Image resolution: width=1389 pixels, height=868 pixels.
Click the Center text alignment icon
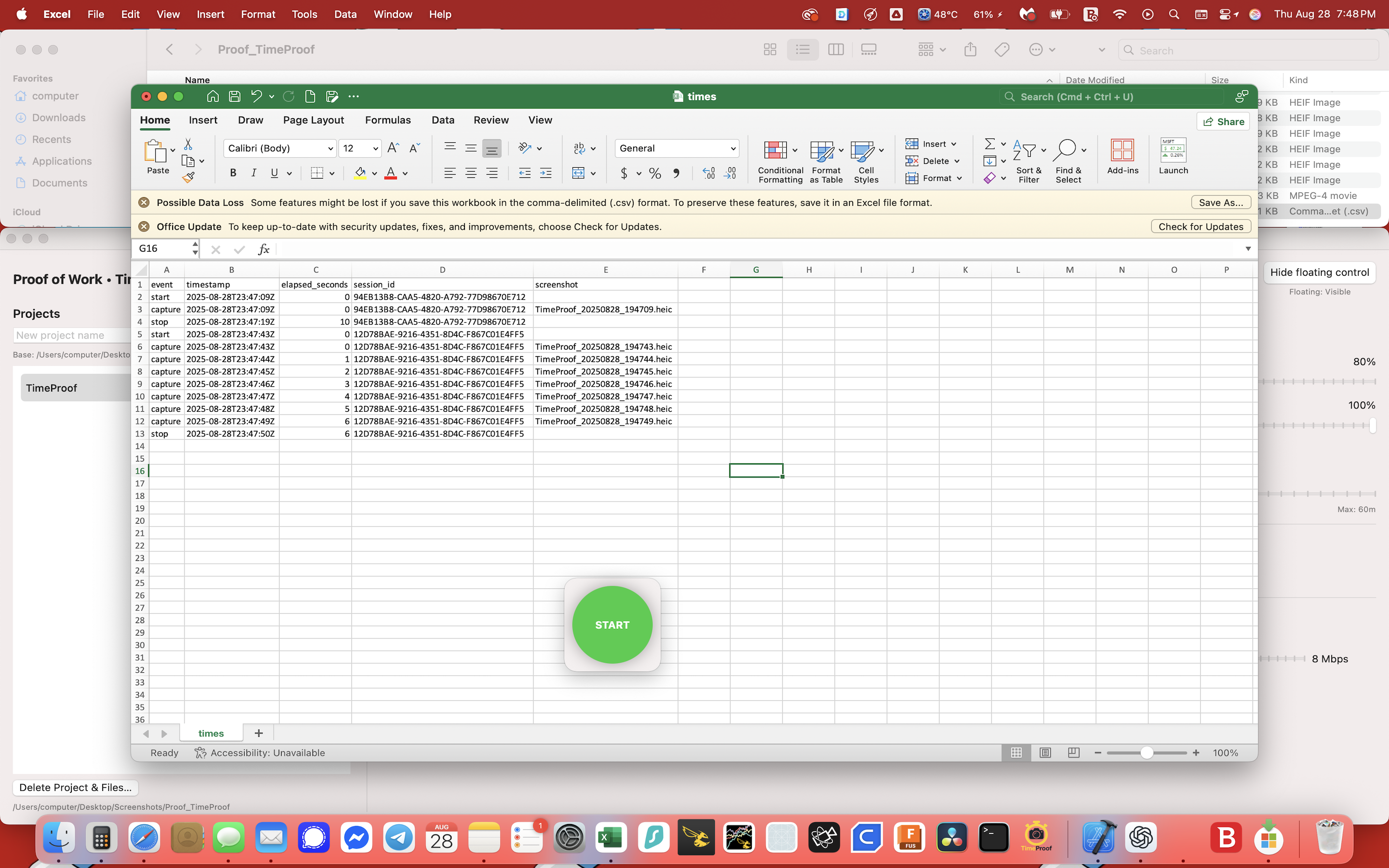(471, 173)
